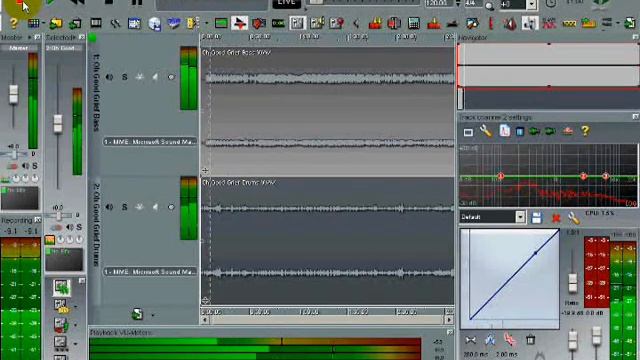
Task: Adjust the Selected channel volume fader
Action: point(58,124)
